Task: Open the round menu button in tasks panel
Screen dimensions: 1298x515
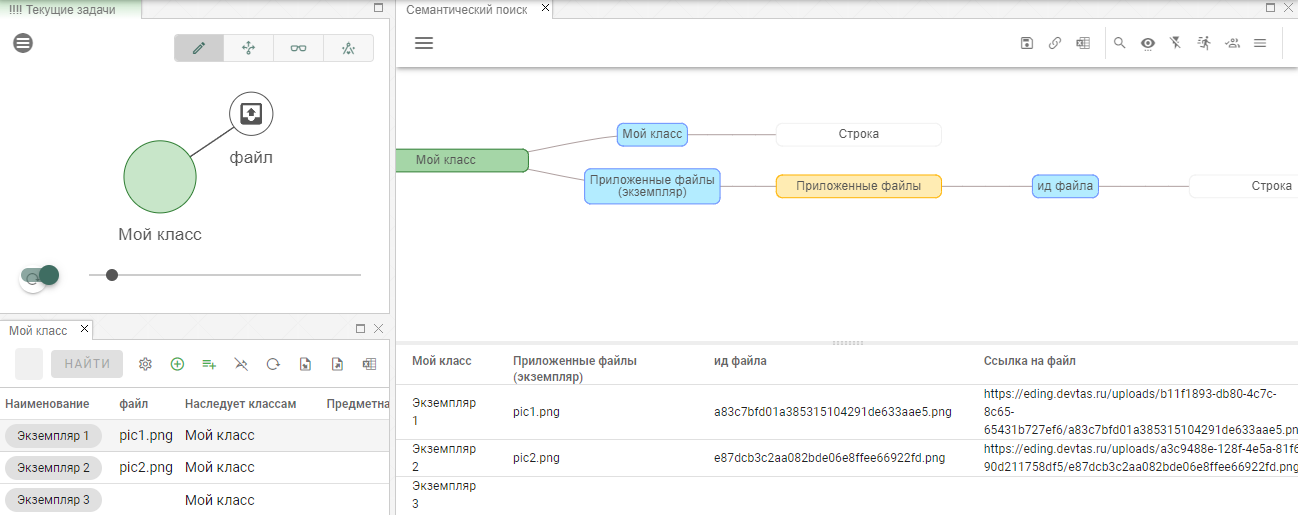Action: point(23,43)
